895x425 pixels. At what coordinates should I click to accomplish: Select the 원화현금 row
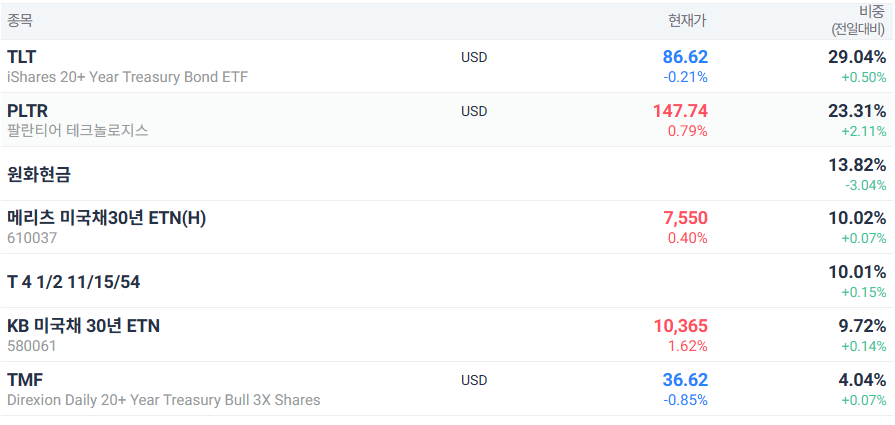[448, 174]
